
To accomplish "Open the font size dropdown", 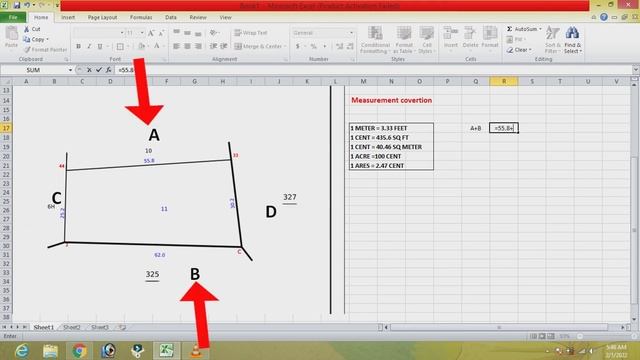I will 142,33.
